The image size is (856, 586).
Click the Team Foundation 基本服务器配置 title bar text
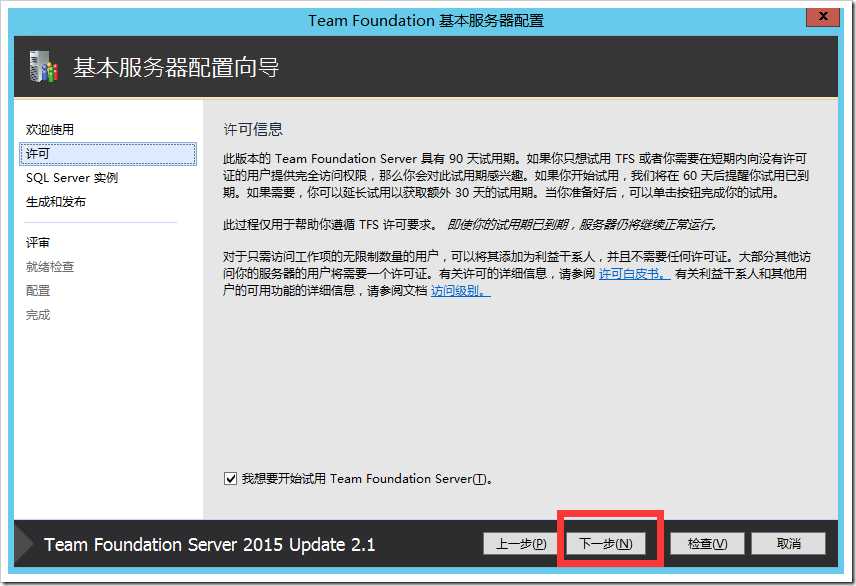tap(426, 21)
